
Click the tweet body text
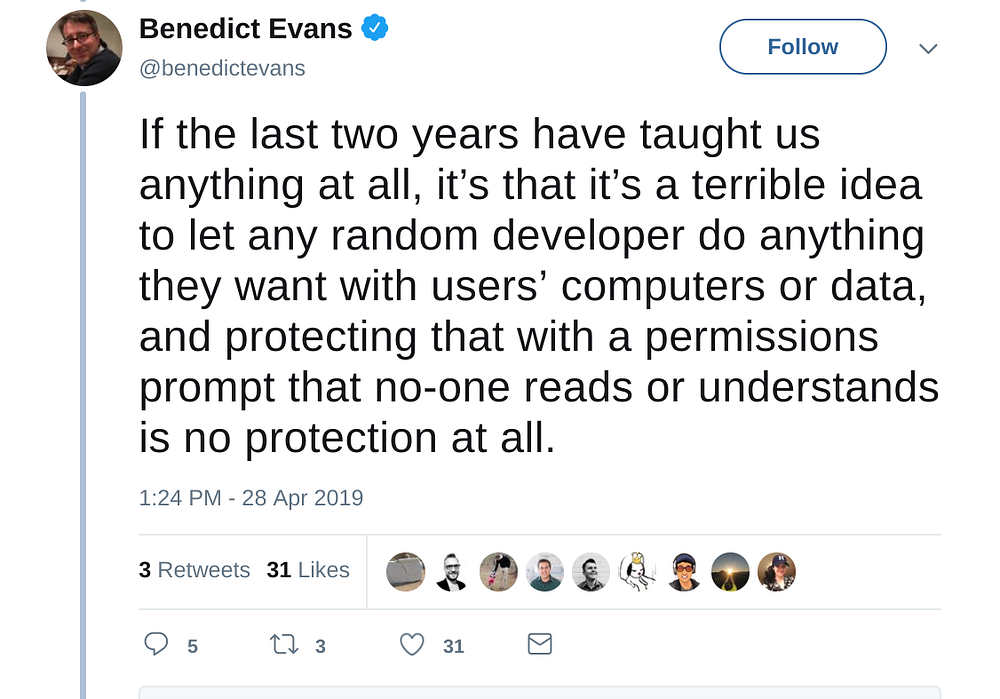point(539,286)
